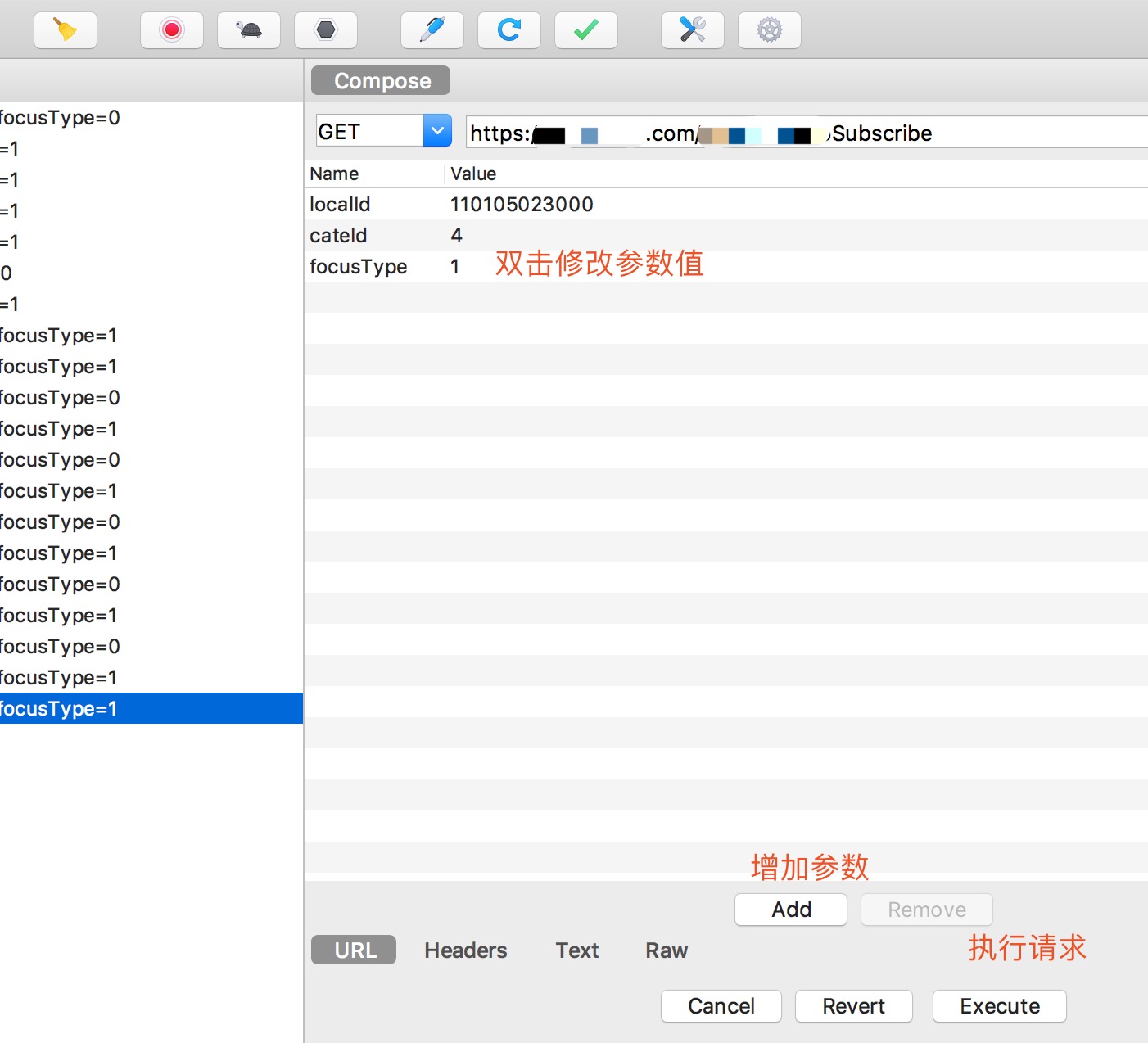The height and width of the screenshot is (1043, 1148).
Task: Repeat the request with the refresh icon
Action: pos(509,30)
